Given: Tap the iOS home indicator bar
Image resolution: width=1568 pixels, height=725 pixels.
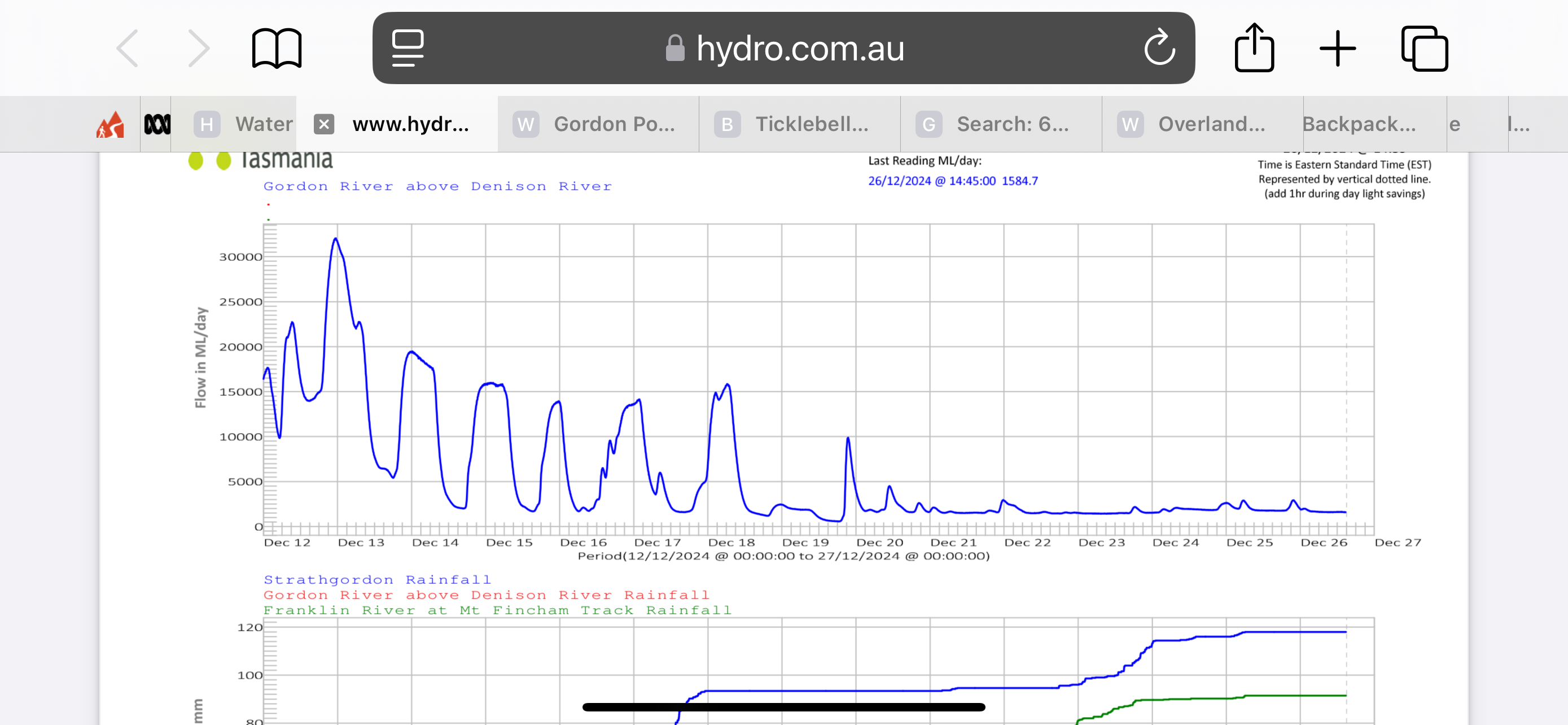Looking at the screenshot, I should pos(784,707).
